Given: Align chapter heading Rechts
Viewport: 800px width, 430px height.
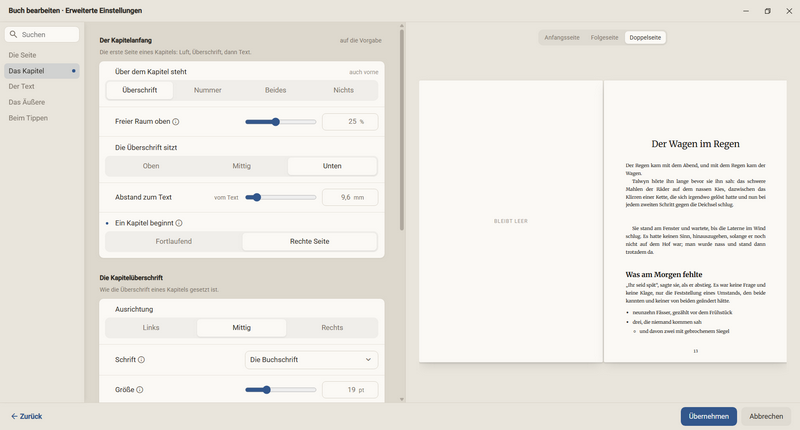Looking at the screenshot, I should click(332, 327).
